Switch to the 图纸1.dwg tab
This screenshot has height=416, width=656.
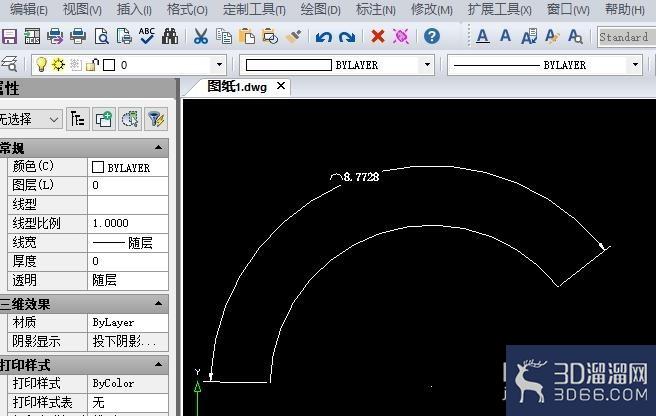pyautogui.click(x=237, y=87)
